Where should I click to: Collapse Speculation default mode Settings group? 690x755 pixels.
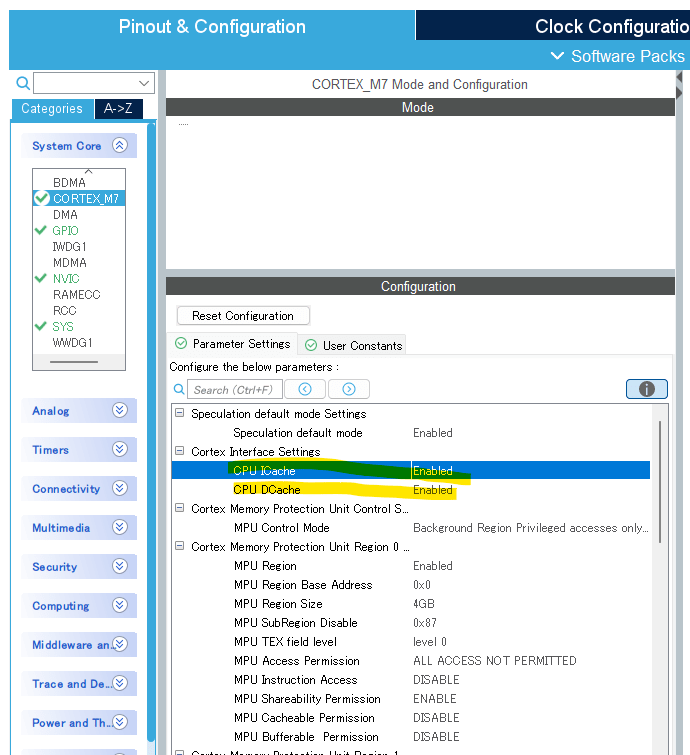[x=180, y=413]
